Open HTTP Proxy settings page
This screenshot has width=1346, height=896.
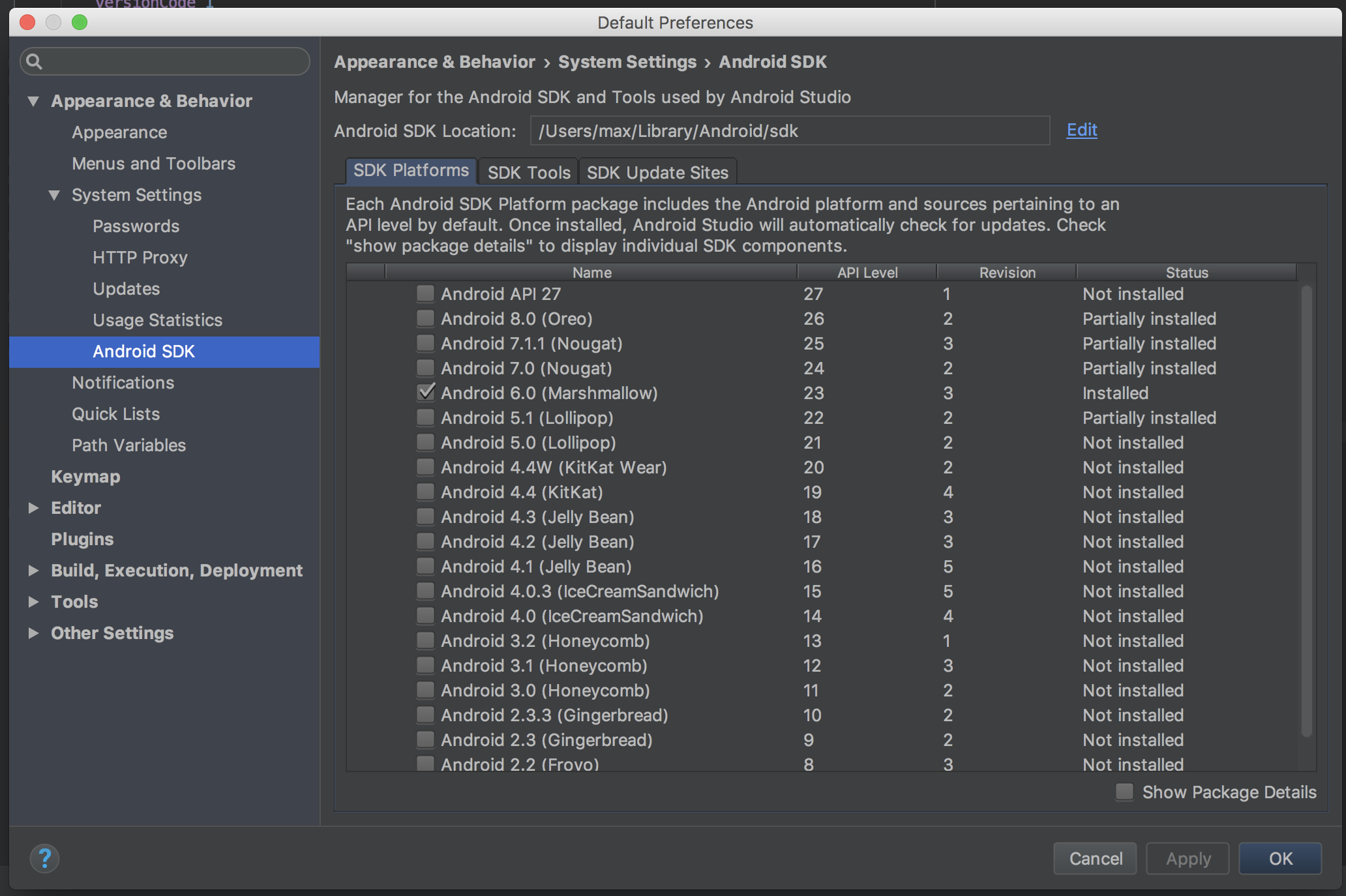tap(140, 258)
